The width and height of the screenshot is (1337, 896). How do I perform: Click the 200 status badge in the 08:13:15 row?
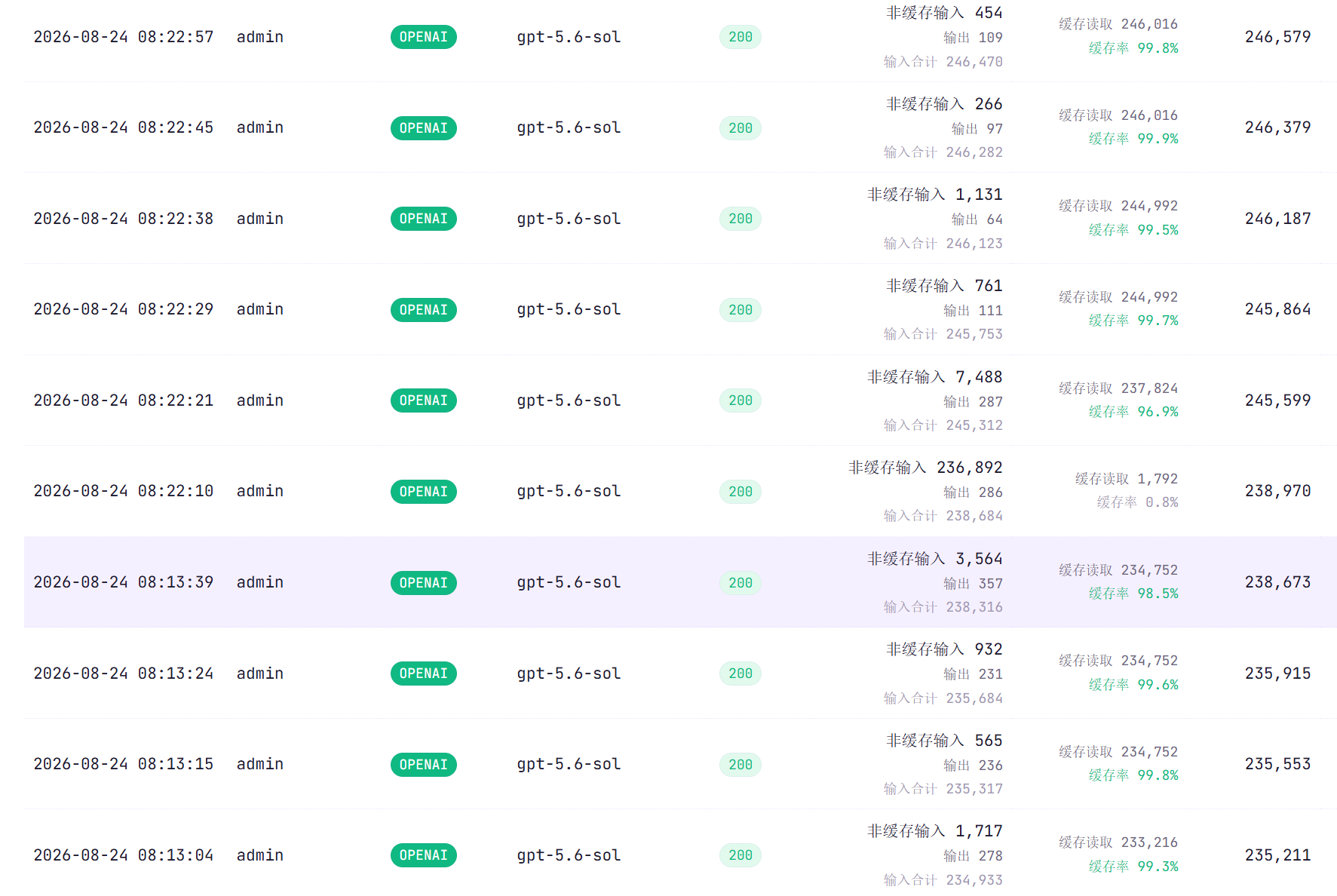[x=740, y=765]
